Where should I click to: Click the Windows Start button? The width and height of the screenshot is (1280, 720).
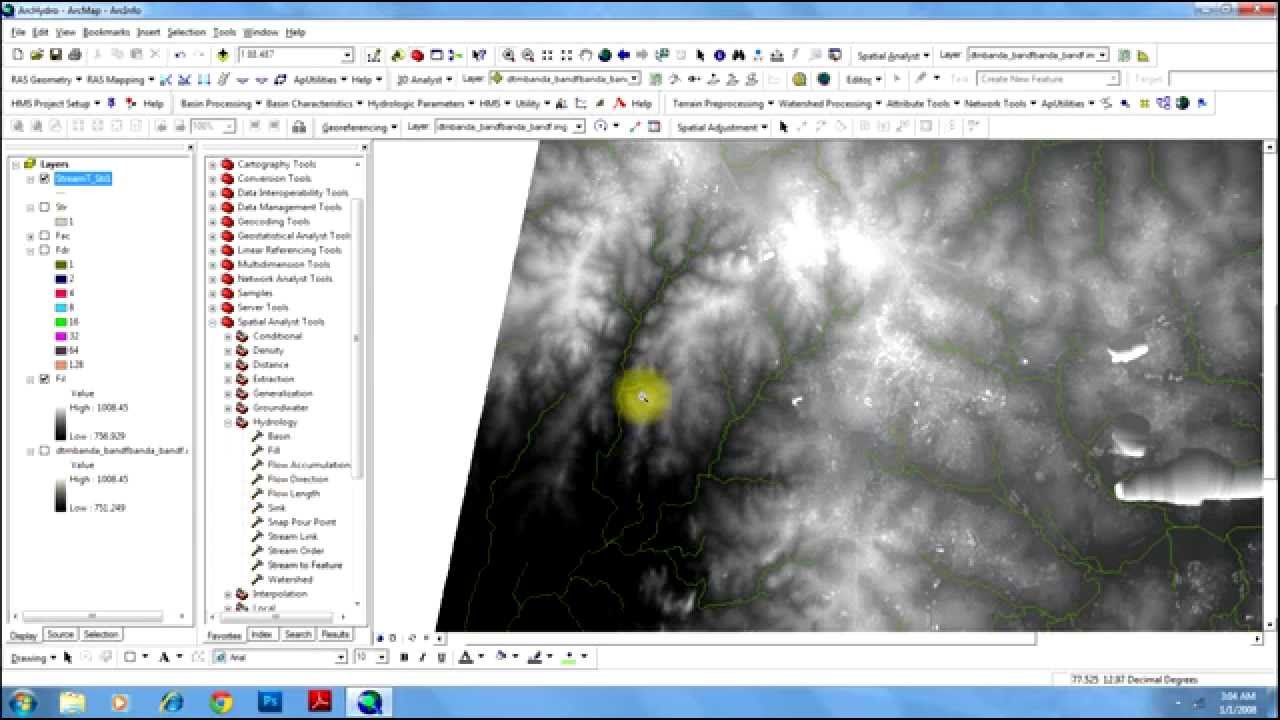21,702
